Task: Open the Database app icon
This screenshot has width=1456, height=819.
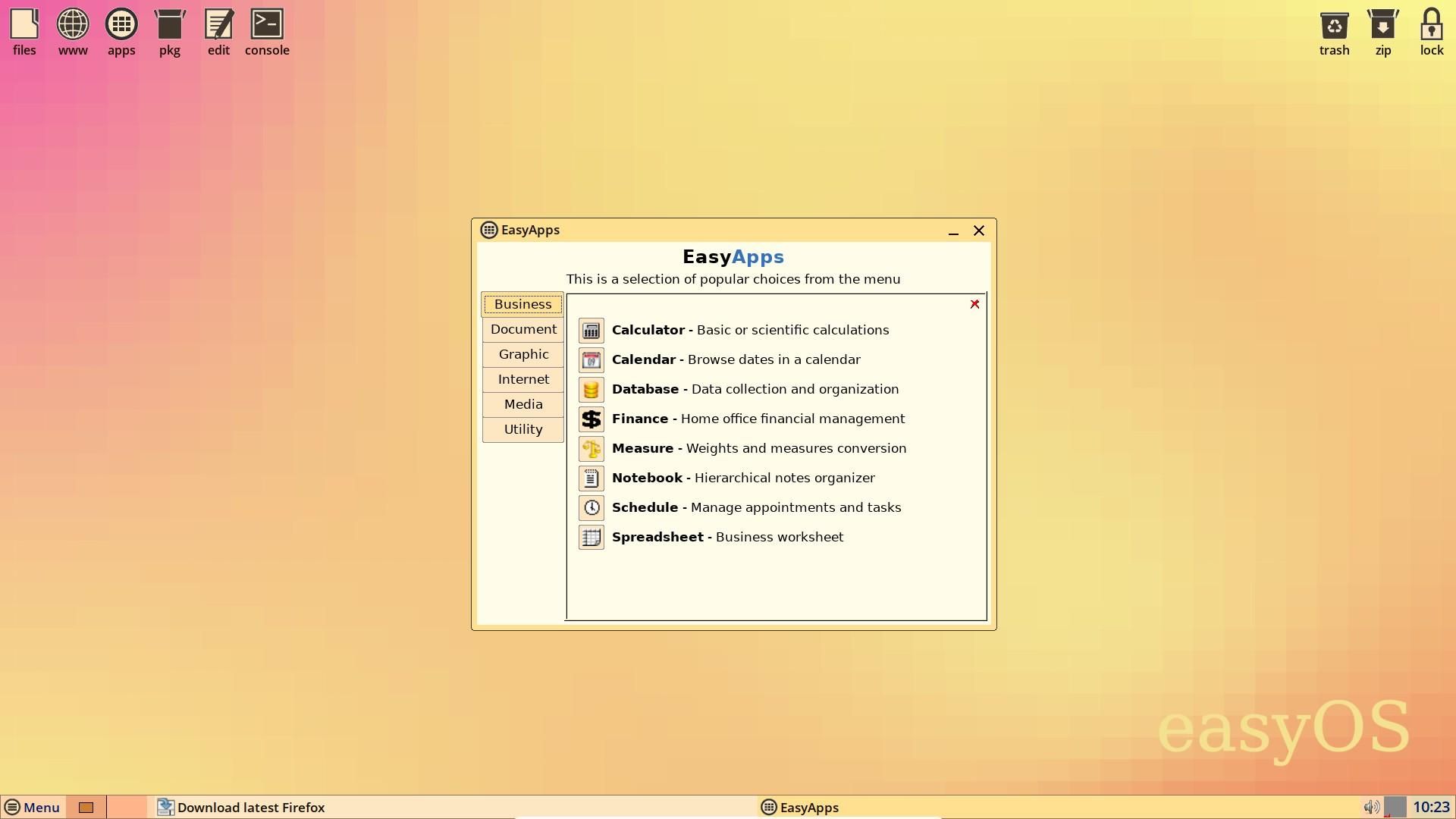Action: [591, 389]
